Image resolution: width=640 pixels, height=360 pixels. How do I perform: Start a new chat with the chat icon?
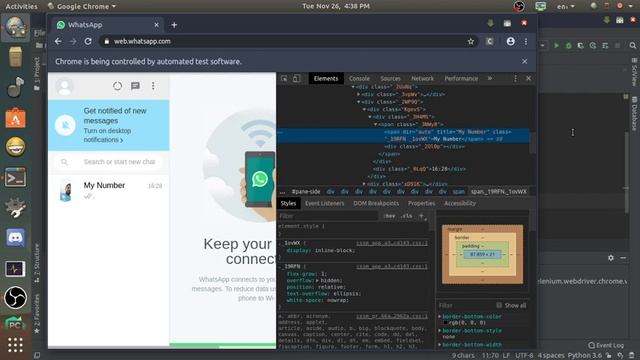(135, 86)
